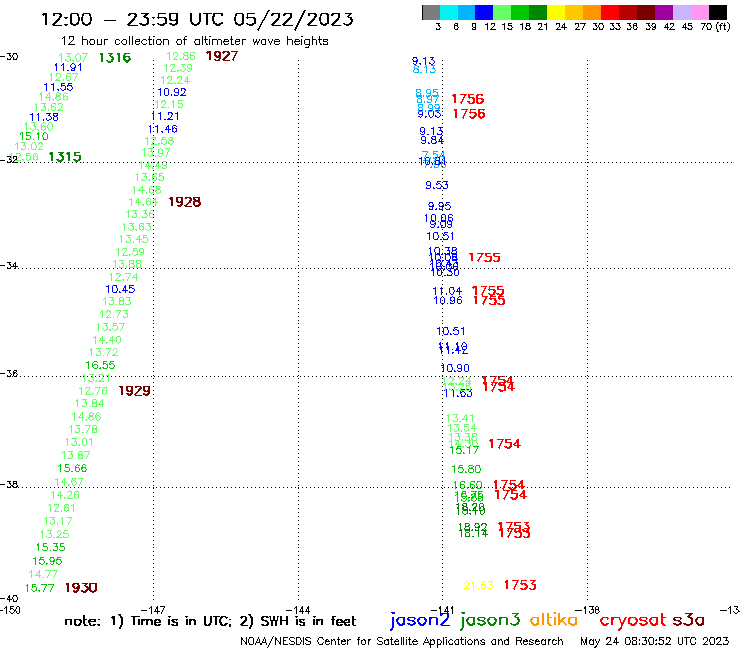Click the 'jason3' satellite legend label
Screen dimensions: 740x650
(x=490, y=620)
